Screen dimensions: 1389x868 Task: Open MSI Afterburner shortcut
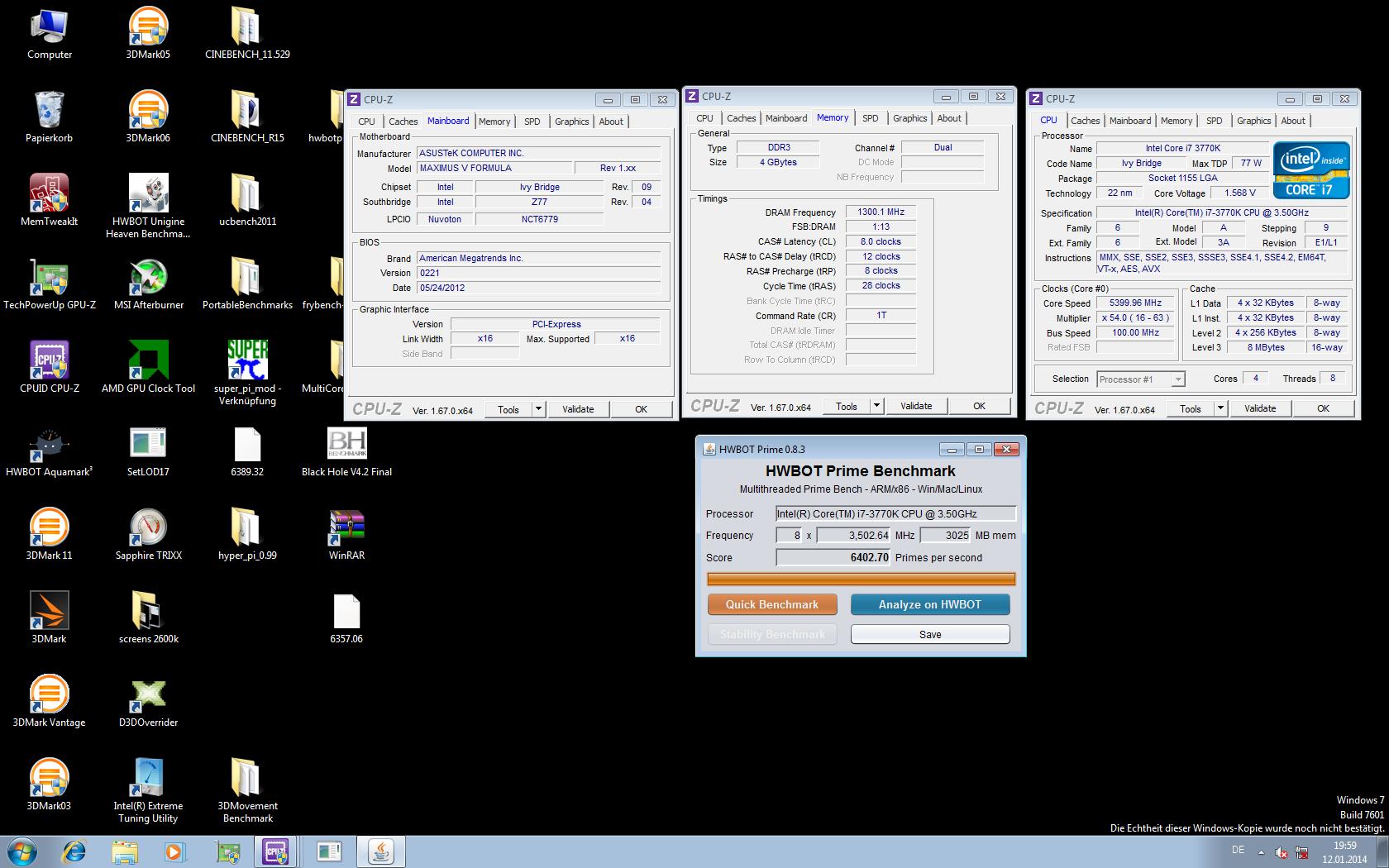pyautogui.click(x=149, y=284)
